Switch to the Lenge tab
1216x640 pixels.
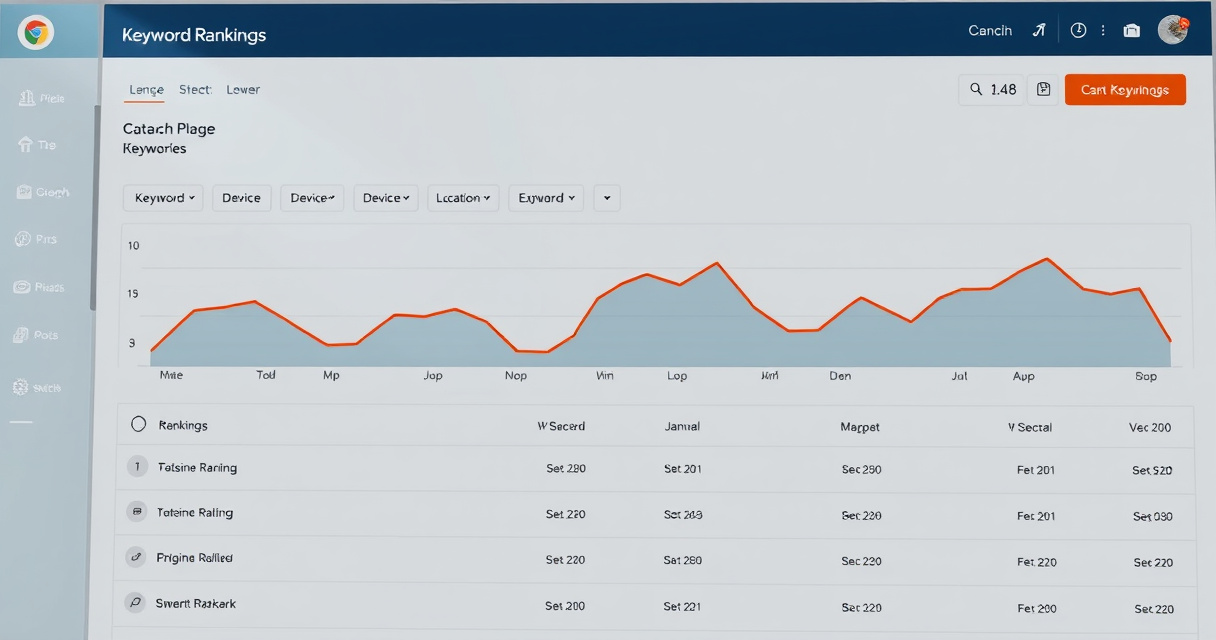146,90
